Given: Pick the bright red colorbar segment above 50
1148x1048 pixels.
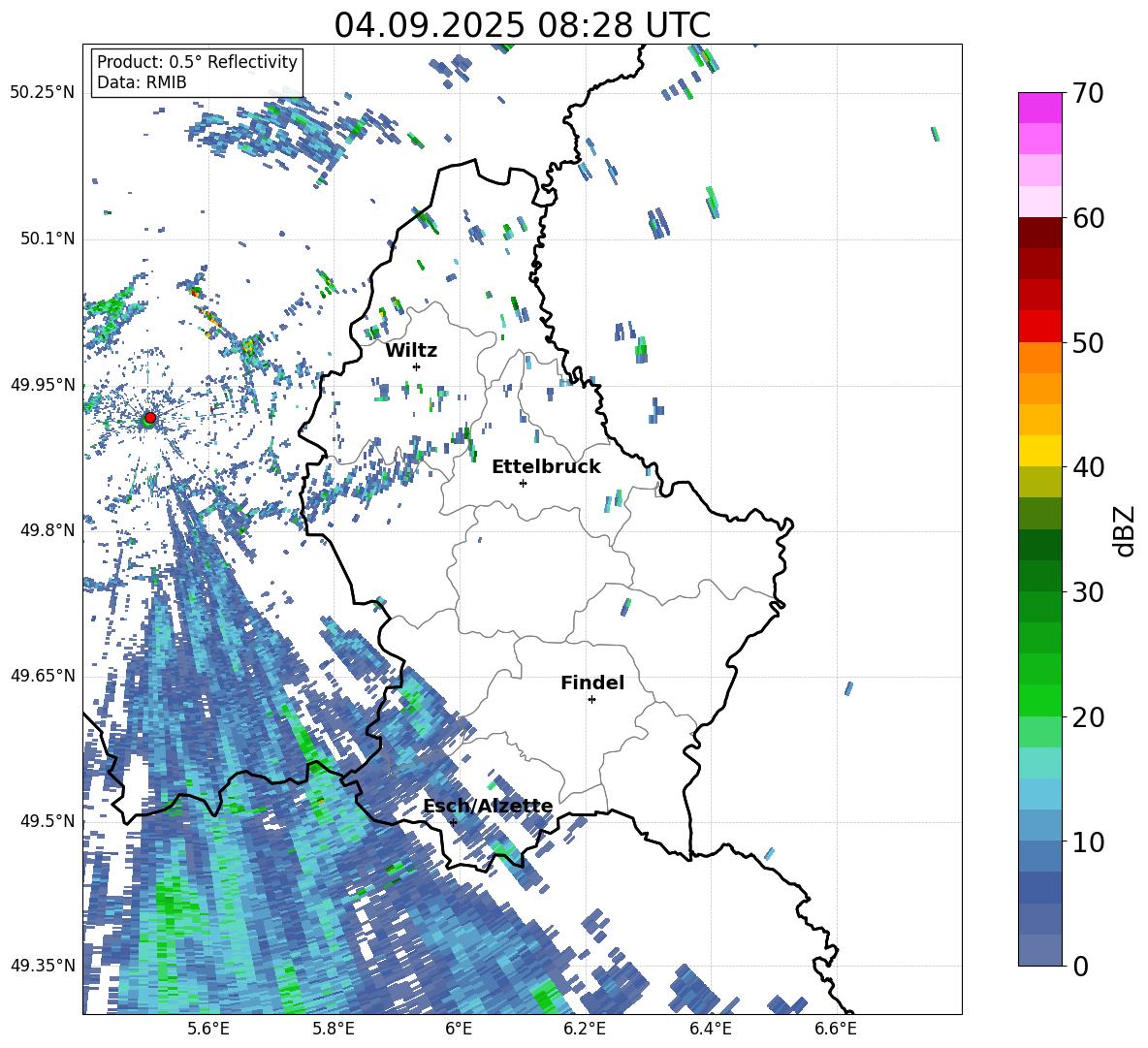Looking at the screenshot, I should coord(1039,326).
